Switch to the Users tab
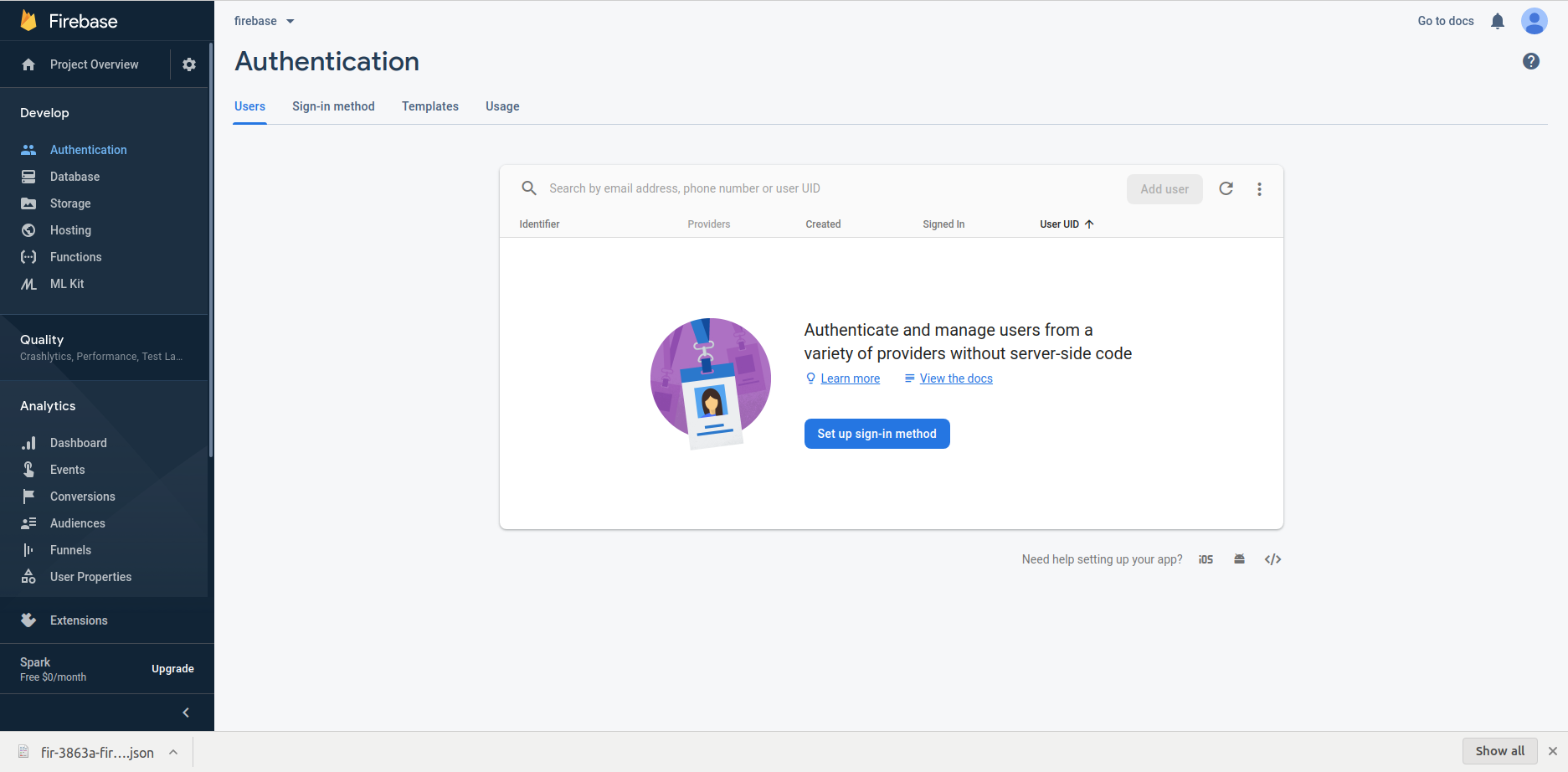 pyautogui.click(x=249, y=106)
